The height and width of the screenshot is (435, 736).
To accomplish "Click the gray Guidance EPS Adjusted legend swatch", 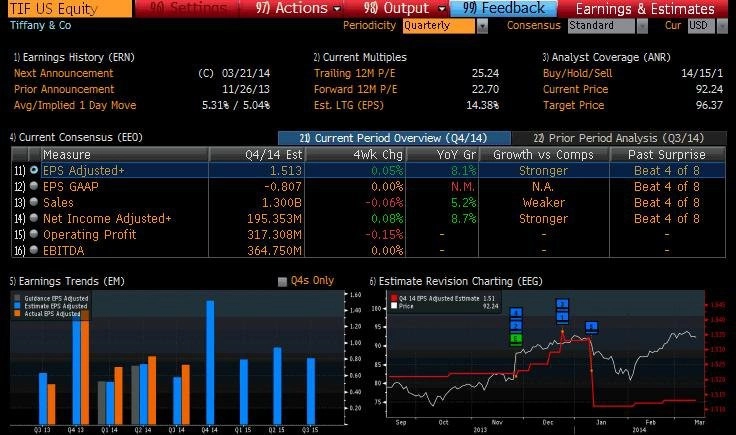I will point(17,298).
